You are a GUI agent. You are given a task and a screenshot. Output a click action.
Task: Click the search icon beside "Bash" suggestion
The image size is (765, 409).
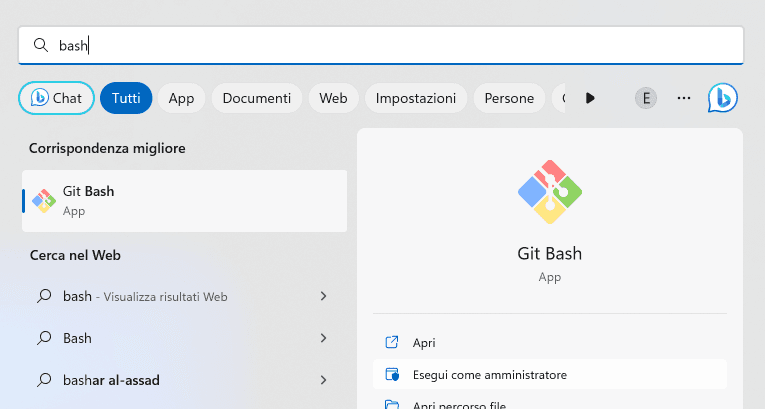click(x=44, y=338)
